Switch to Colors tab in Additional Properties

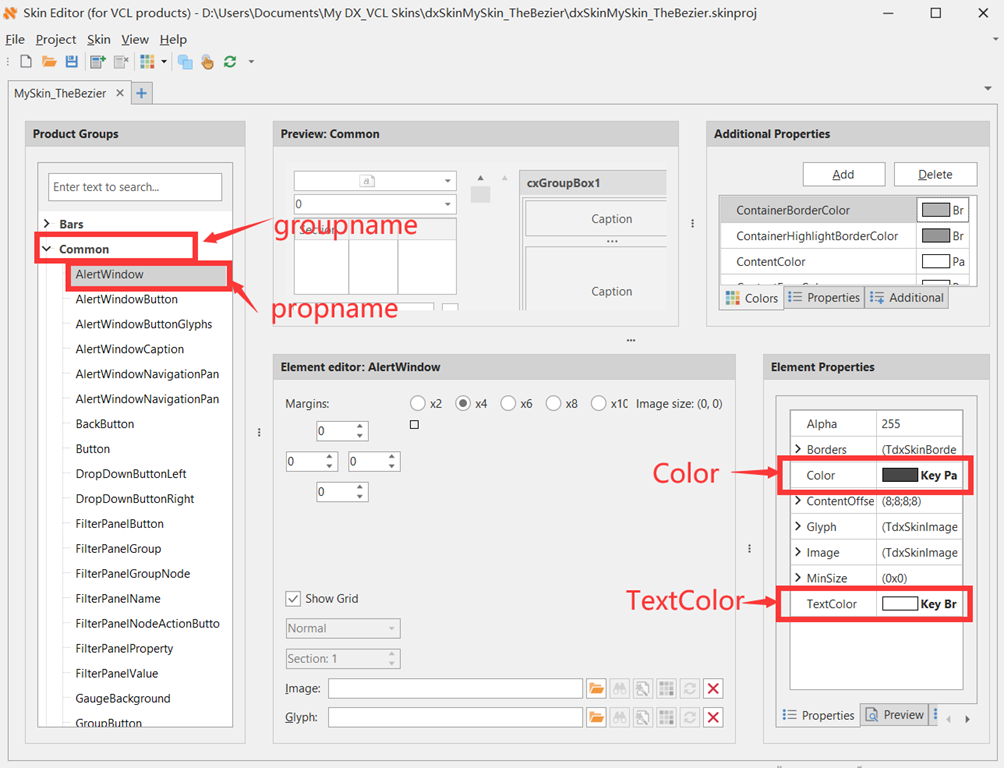pos(752,298)
